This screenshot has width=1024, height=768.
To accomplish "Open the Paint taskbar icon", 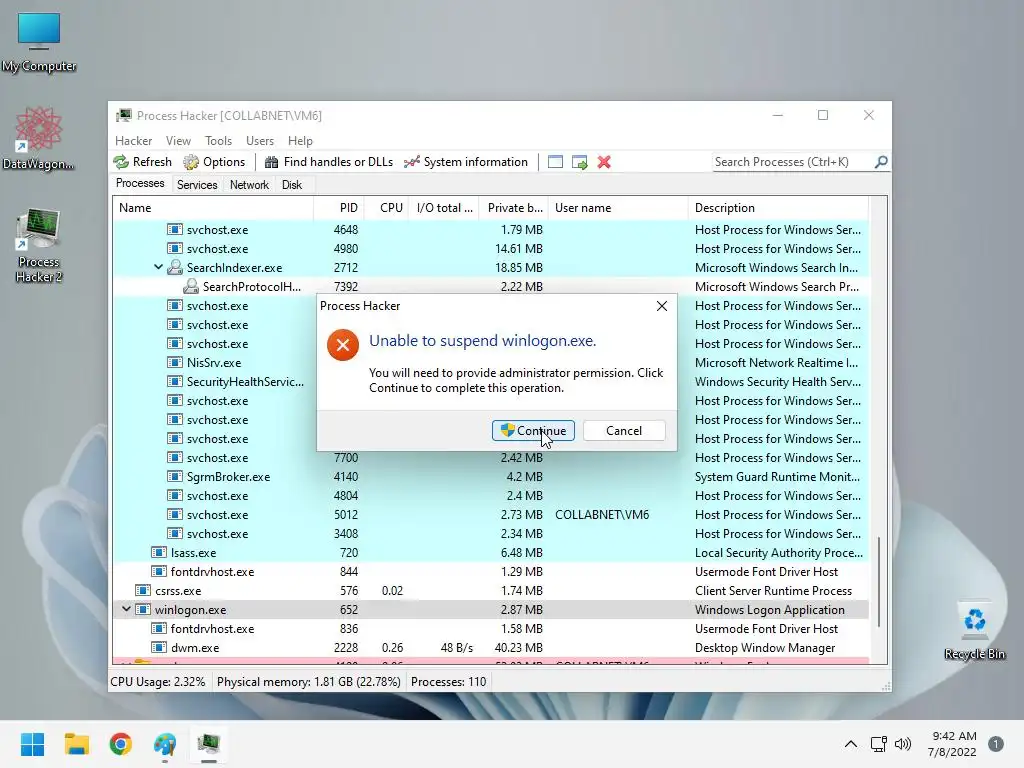I will 165,744.
